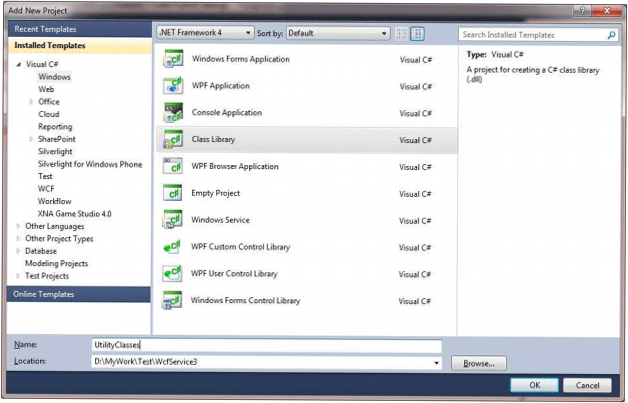Select the XNA Game Studio 4.0 category
This screenshot has width=628, height=403.
[x=74, y=214]
